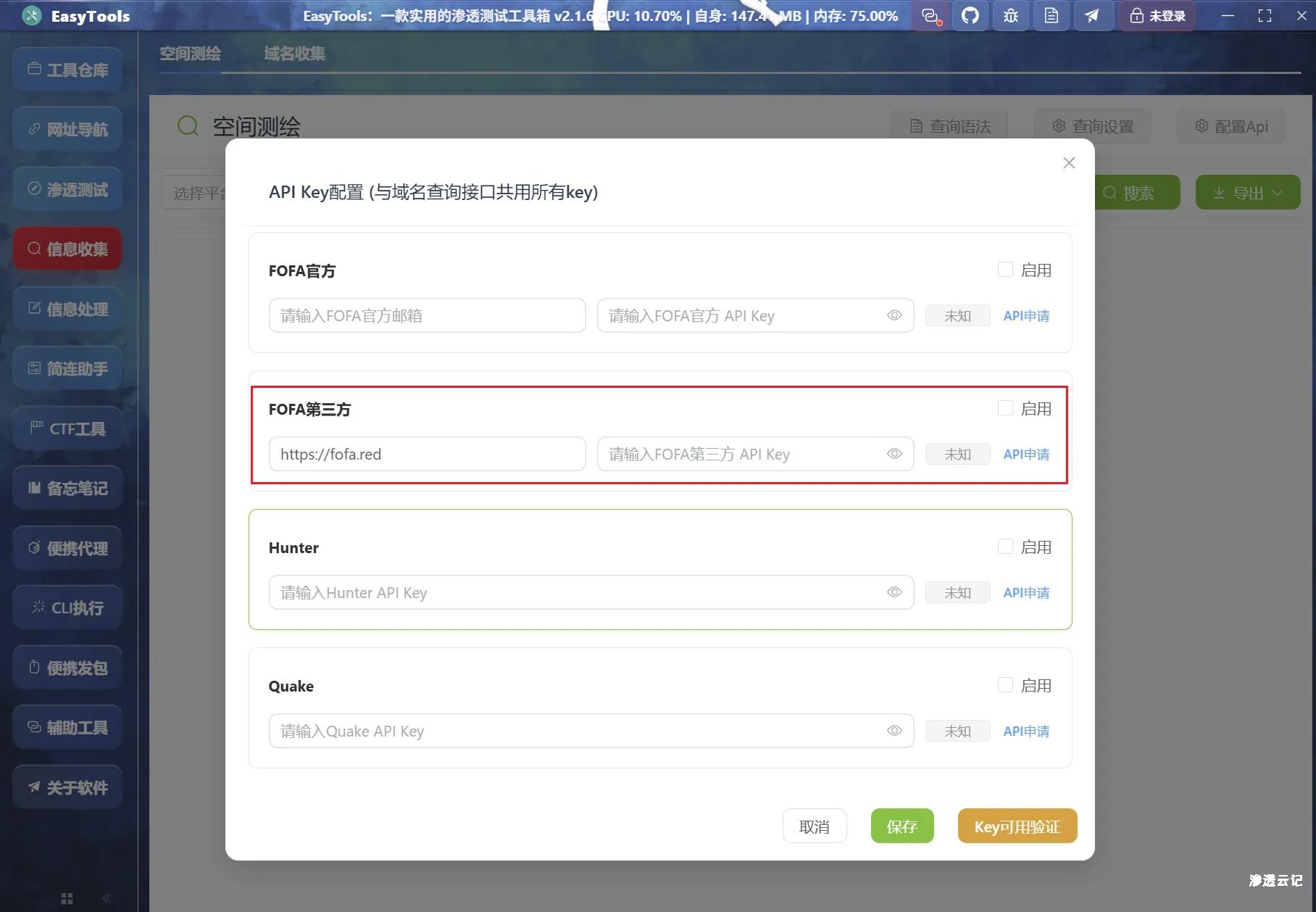Click the EasyTools logo icon
Screen dimensions: 1316x912
click(x=31, y=15)
